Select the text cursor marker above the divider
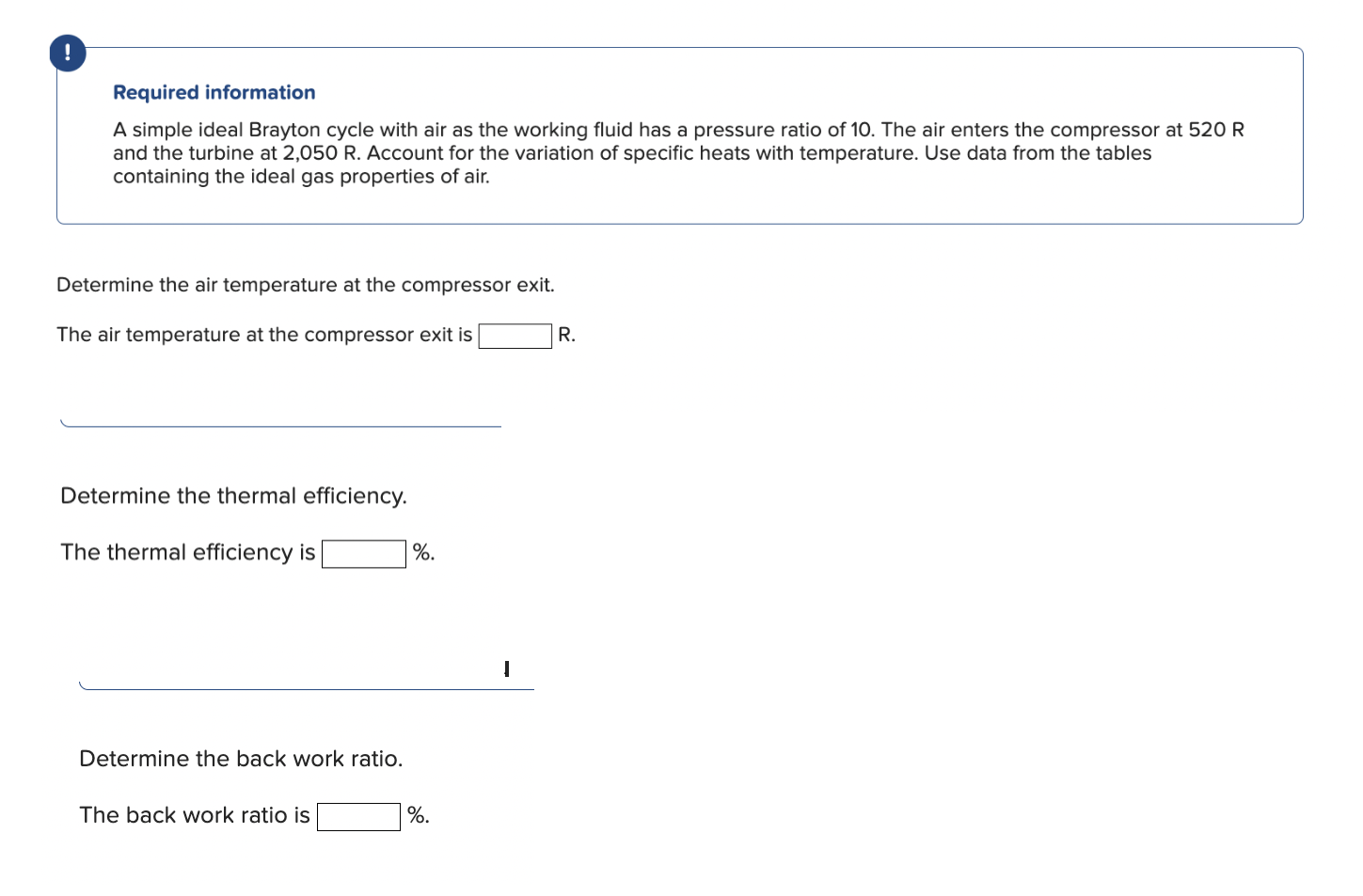 pos(507,668)
